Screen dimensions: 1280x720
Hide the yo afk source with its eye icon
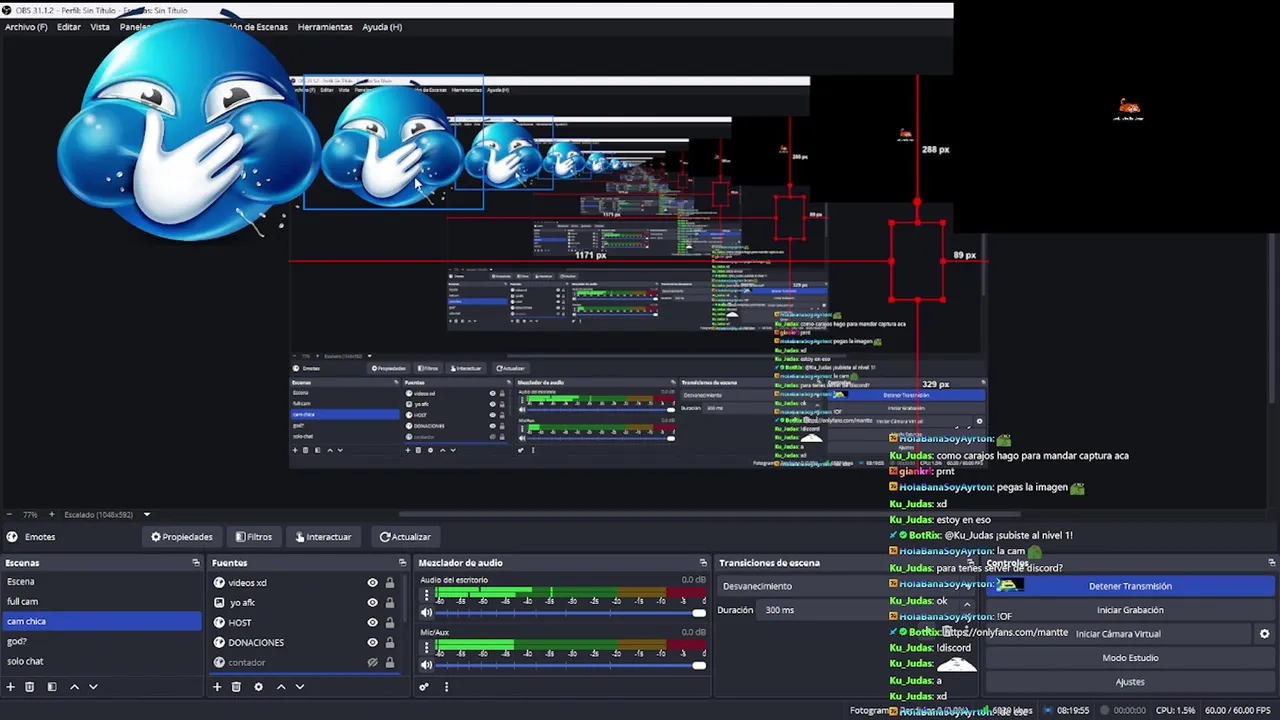(372, 603)
